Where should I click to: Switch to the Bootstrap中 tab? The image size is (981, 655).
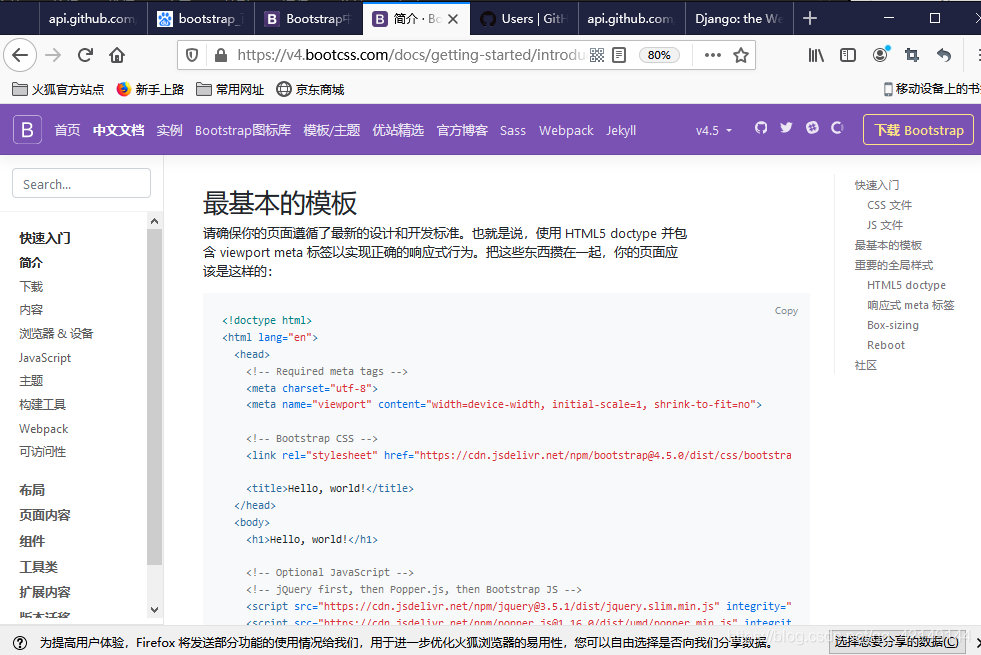coord(309,19)
